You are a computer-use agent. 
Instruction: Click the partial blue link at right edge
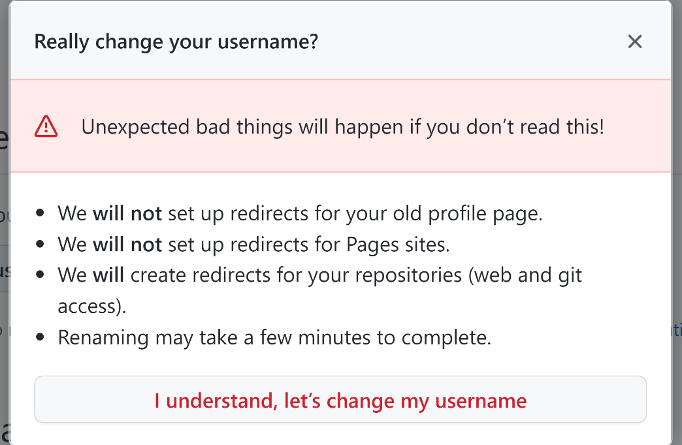(x=677, y=331)
